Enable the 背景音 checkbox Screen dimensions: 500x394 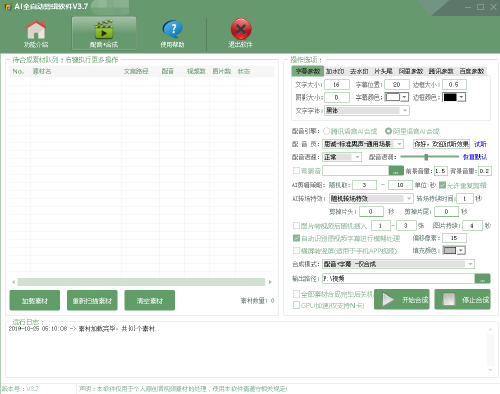296,171
